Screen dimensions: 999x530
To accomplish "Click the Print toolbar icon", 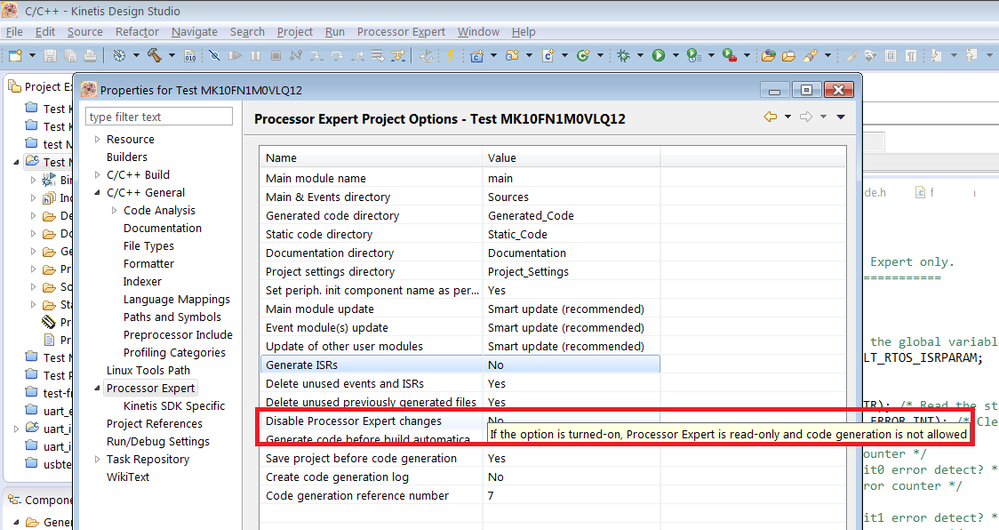I will 90,56.
